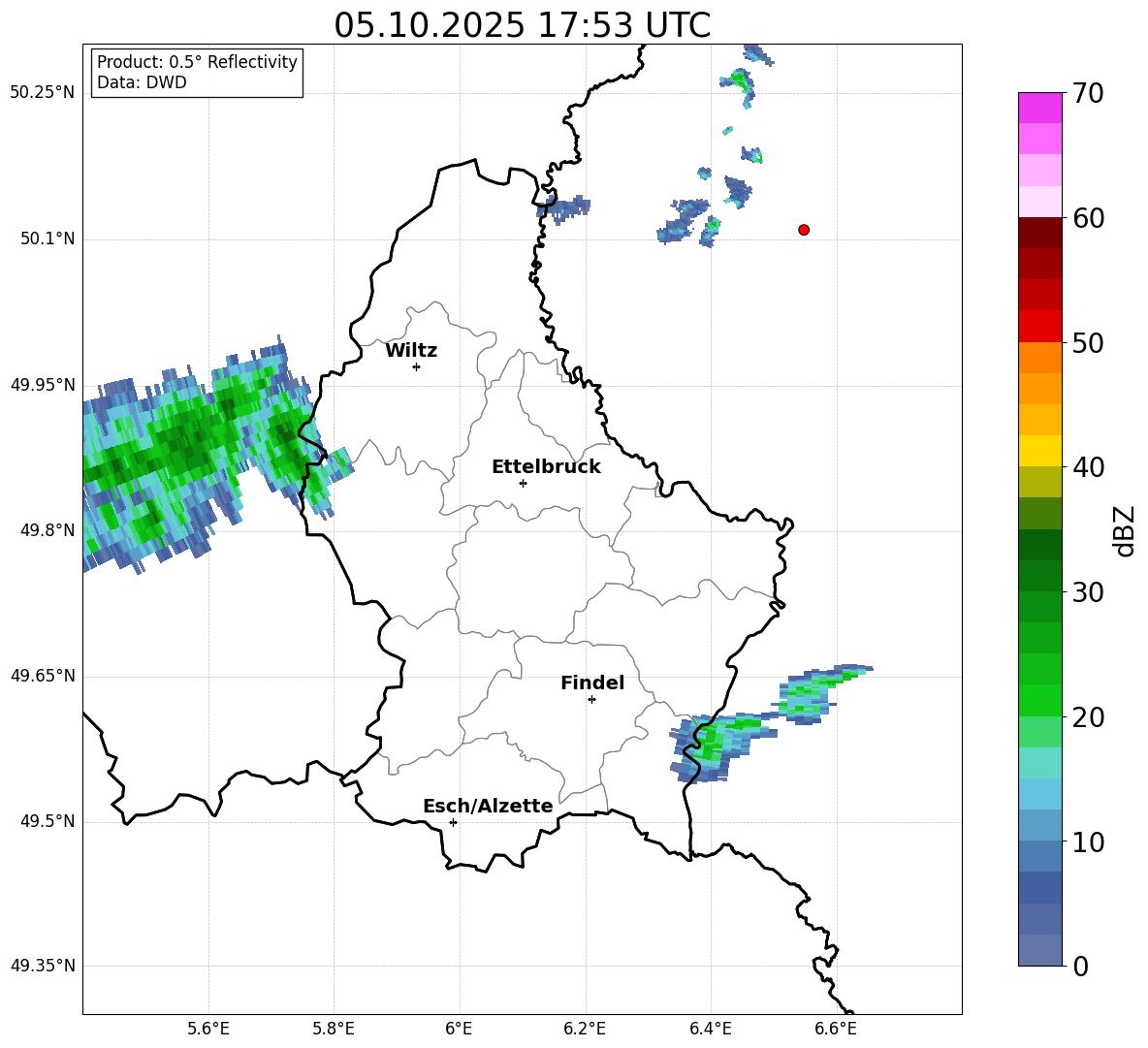Click the Ettelbruck station cross marker
The width and height of the screenshot is (1148, 1048).
pos(523,483)
